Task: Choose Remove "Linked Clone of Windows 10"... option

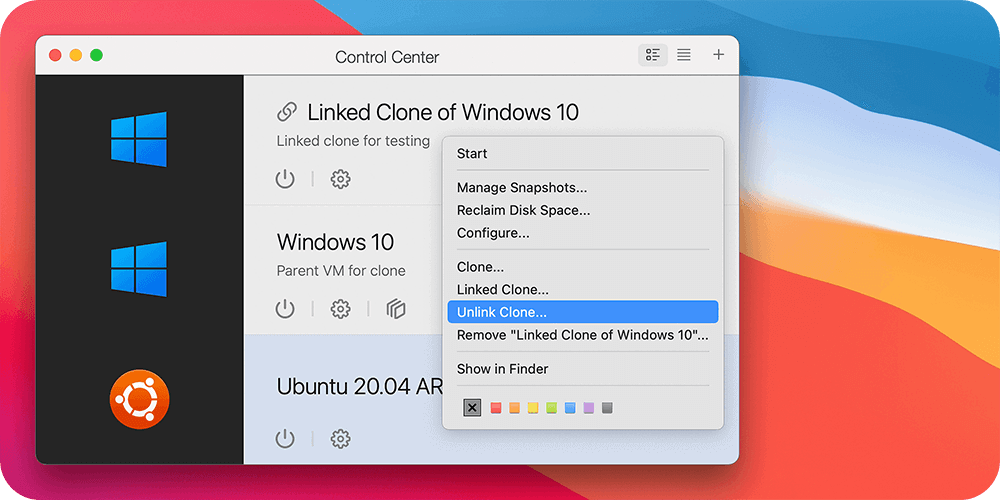Action: coord(582,335)
